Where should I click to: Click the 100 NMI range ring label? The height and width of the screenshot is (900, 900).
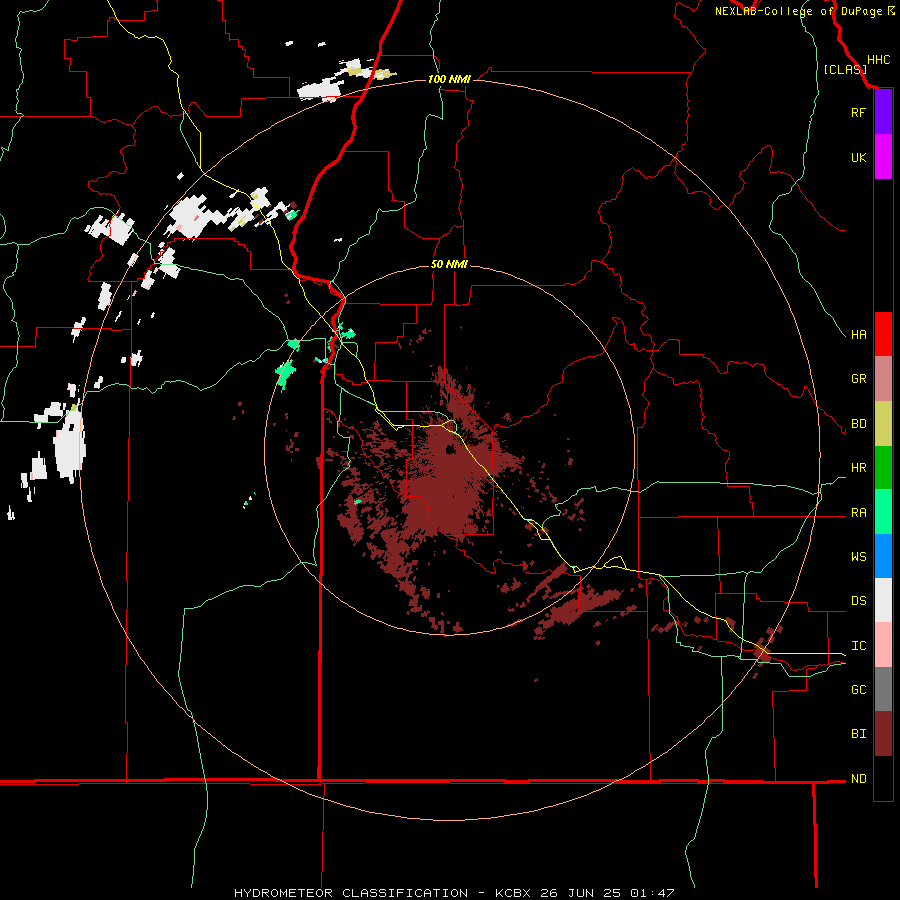point(449,79)
